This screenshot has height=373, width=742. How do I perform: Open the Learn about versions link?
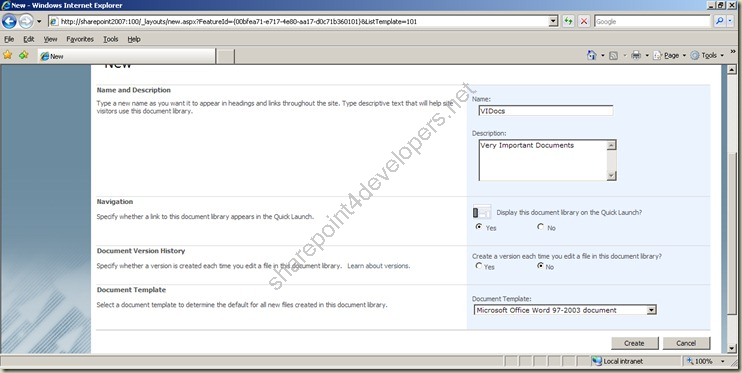pos(378,266)
